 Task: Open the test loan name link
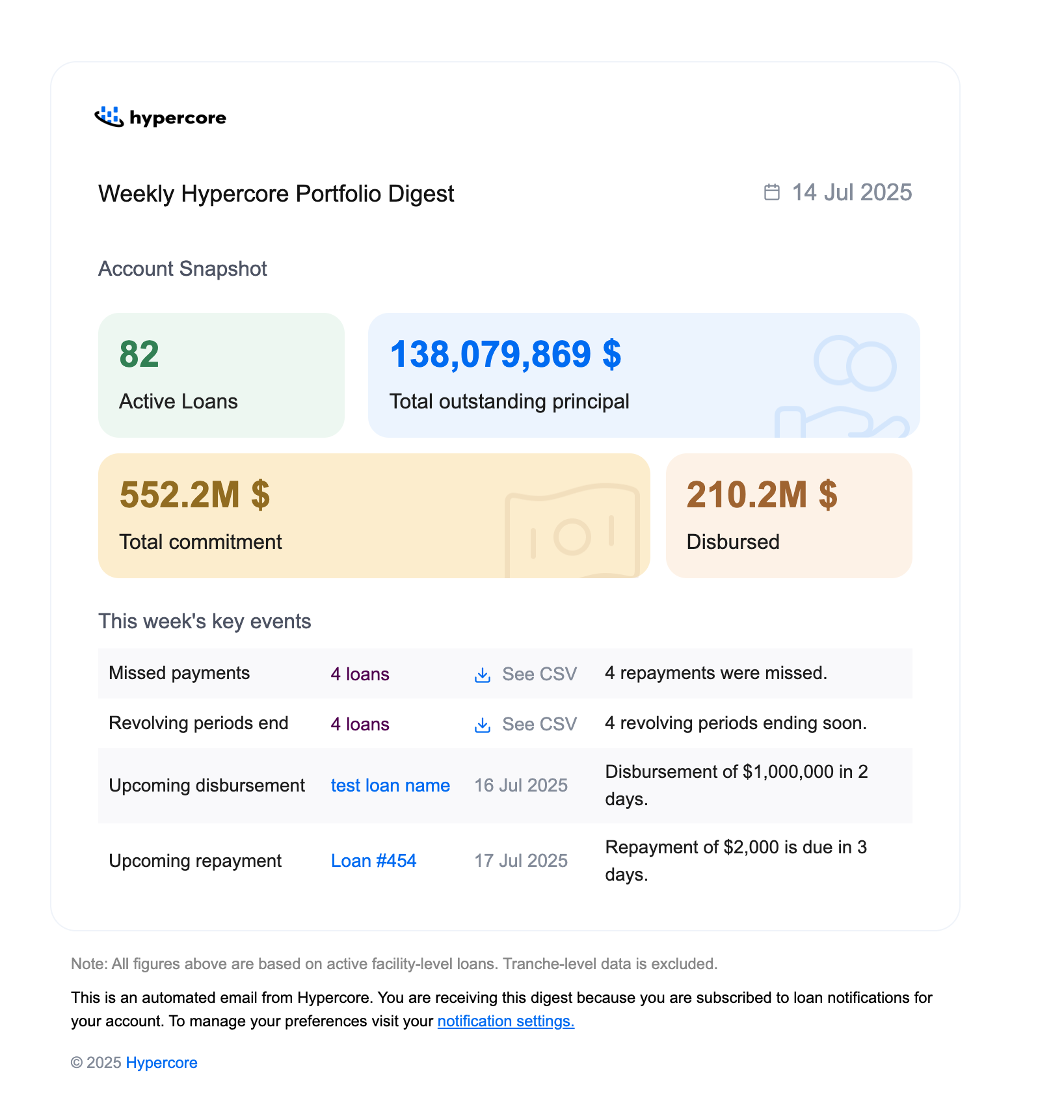(390, 786)
